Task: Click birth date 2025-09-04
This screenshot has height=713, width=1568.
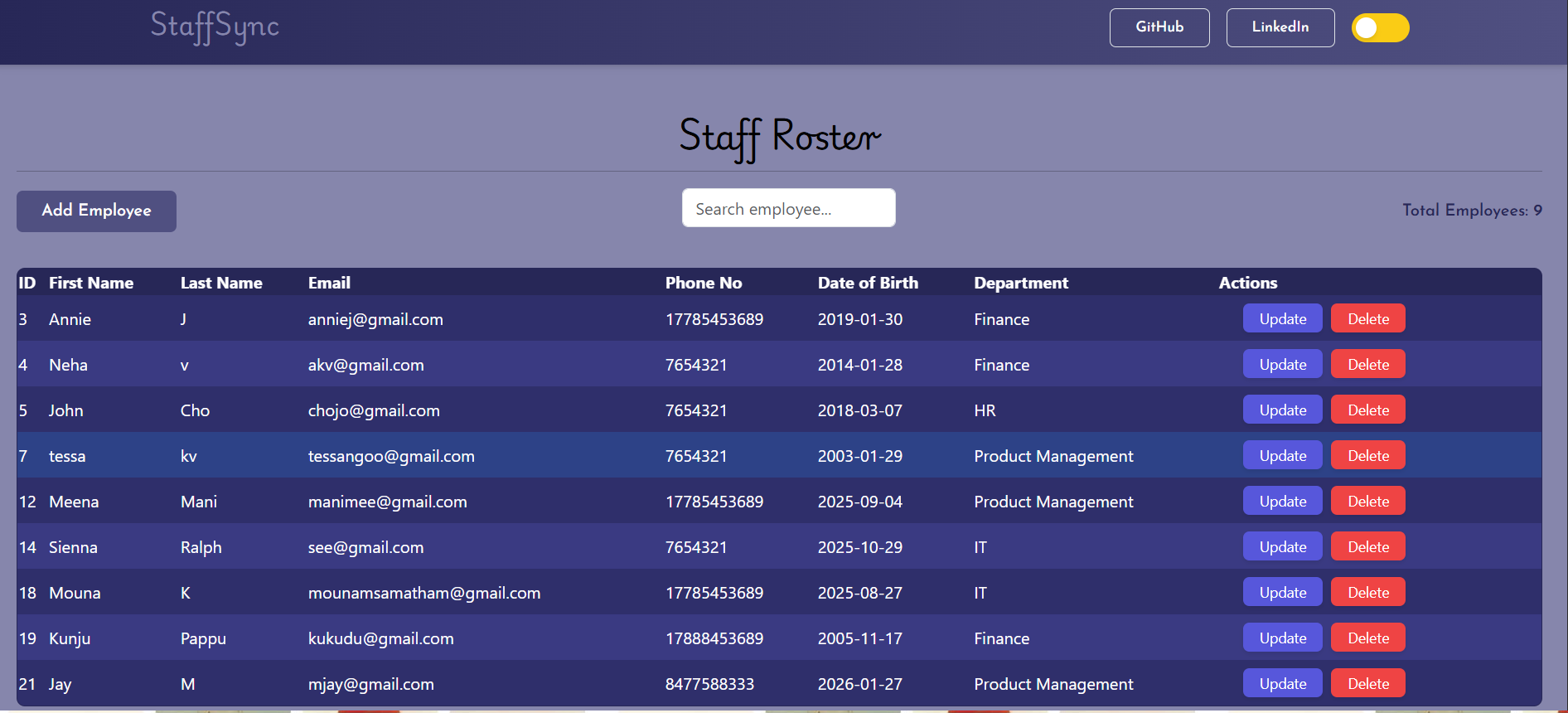Action: point(860,502)
